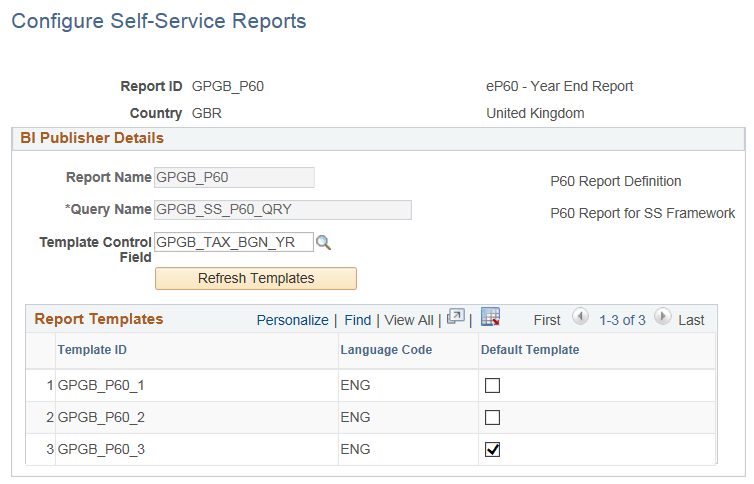The width and height of the screenshot is (754, 484).
Task: Show previous row arrow in grid
Action: pos(580,318)
